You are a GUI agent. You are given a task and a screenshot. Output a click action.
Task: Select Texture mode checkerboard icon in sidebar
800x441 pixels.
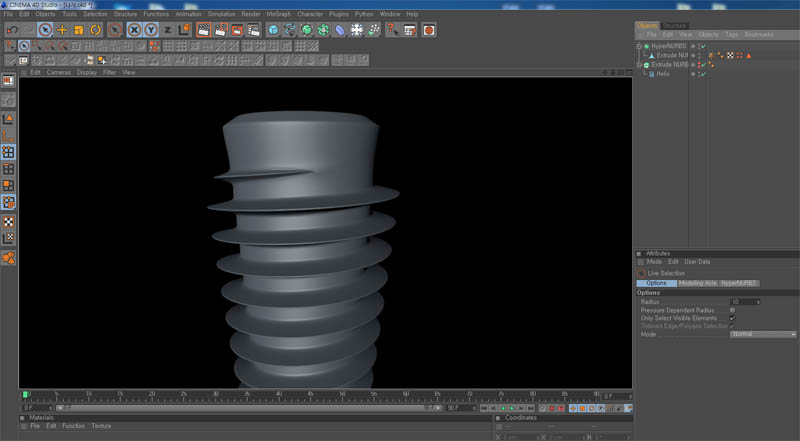[8, 222]
